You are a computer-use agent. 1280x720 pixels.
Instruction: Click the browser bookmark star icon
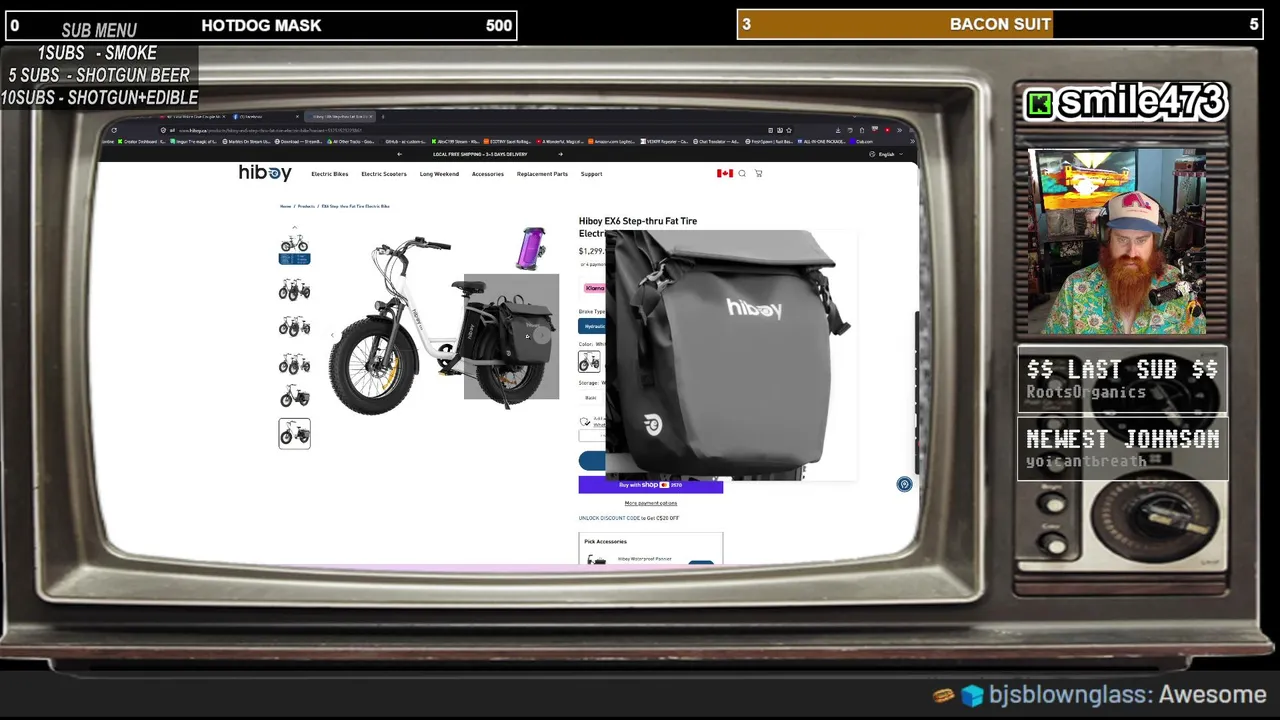click(x=789, y=130)
